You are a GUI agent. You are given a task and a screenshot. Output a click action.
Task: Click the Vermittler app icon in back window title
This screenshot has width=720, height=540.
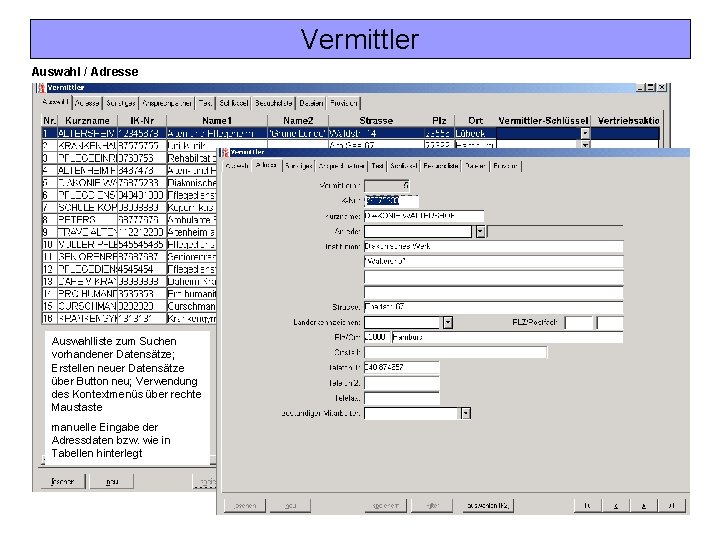(x=41, y=87)
